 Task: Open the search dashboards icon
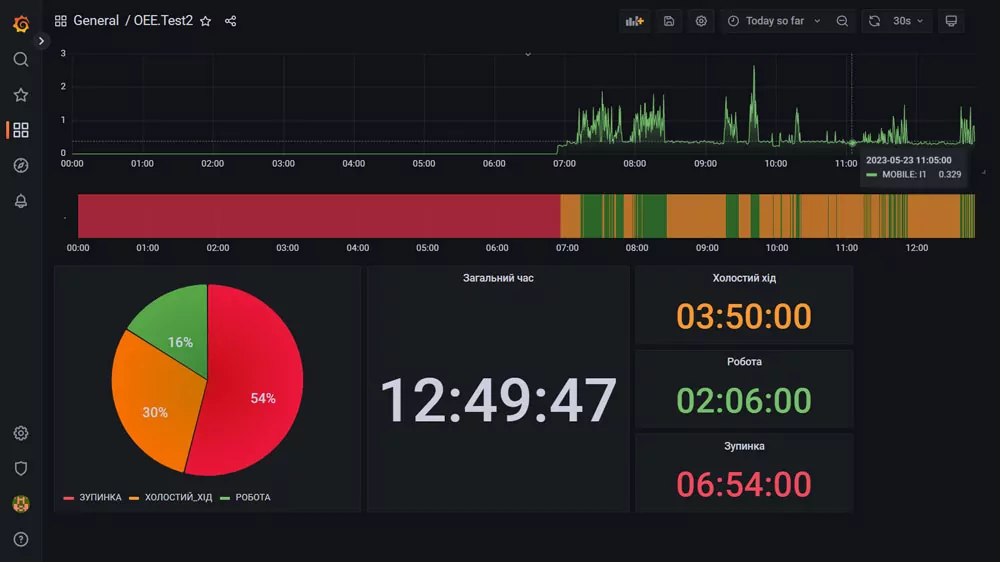click(x=21, y=59)
